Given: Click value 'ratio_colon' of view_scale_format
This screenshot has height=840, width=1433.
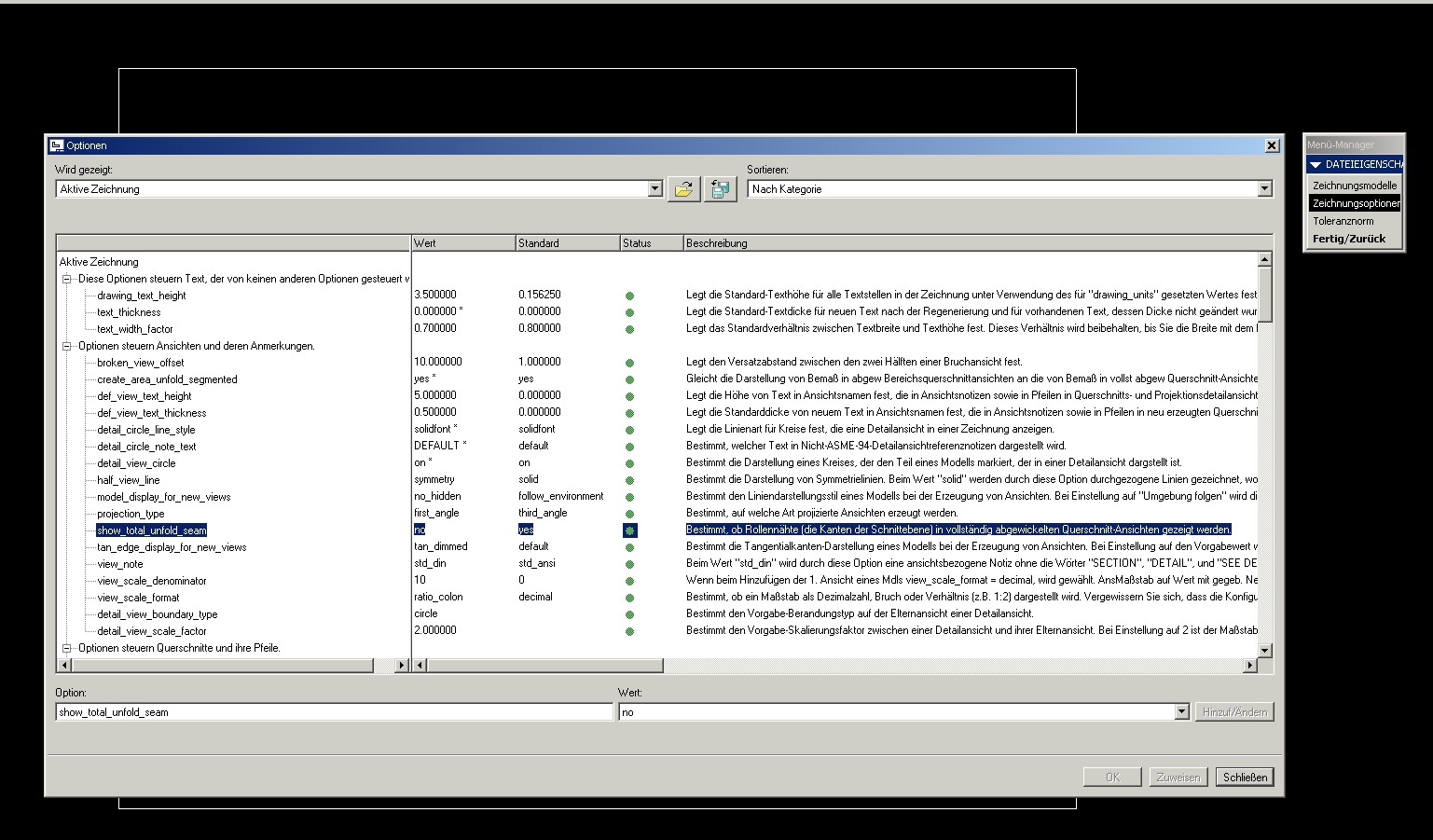Looking at the screenshot, I should pyautogui.click(x=438, y=597).
